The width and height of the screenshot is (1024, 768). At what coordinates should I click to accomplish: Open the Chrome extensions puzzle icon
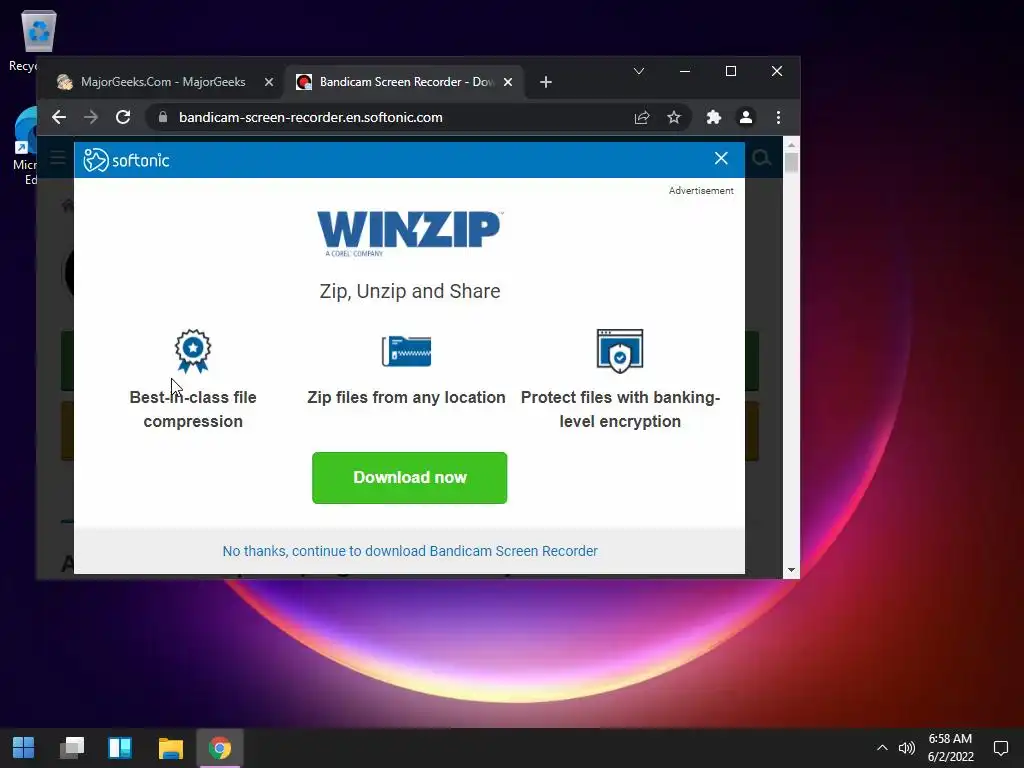click(714, 118)
